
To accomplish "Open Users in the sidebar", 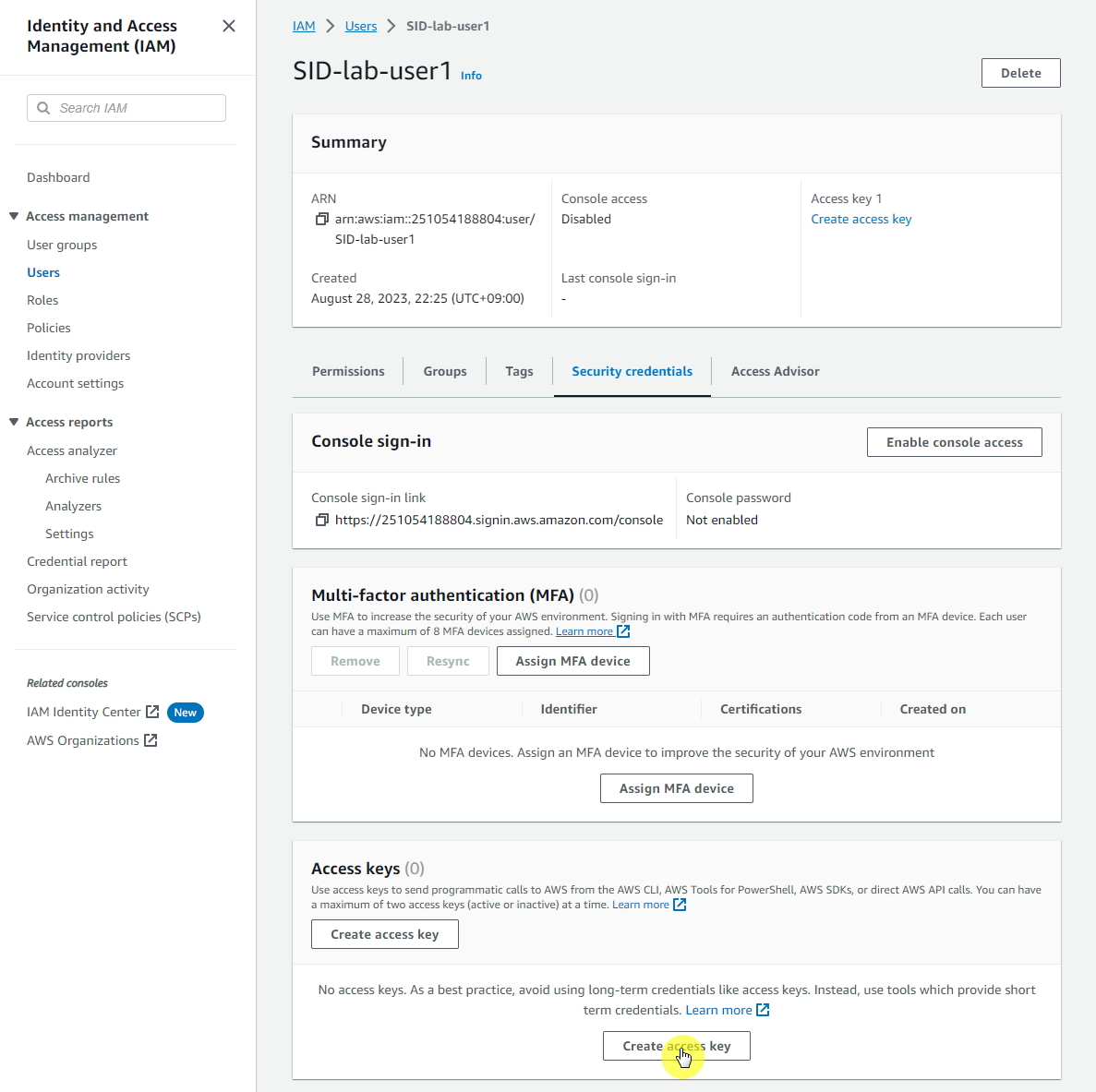I will (43, 272).
